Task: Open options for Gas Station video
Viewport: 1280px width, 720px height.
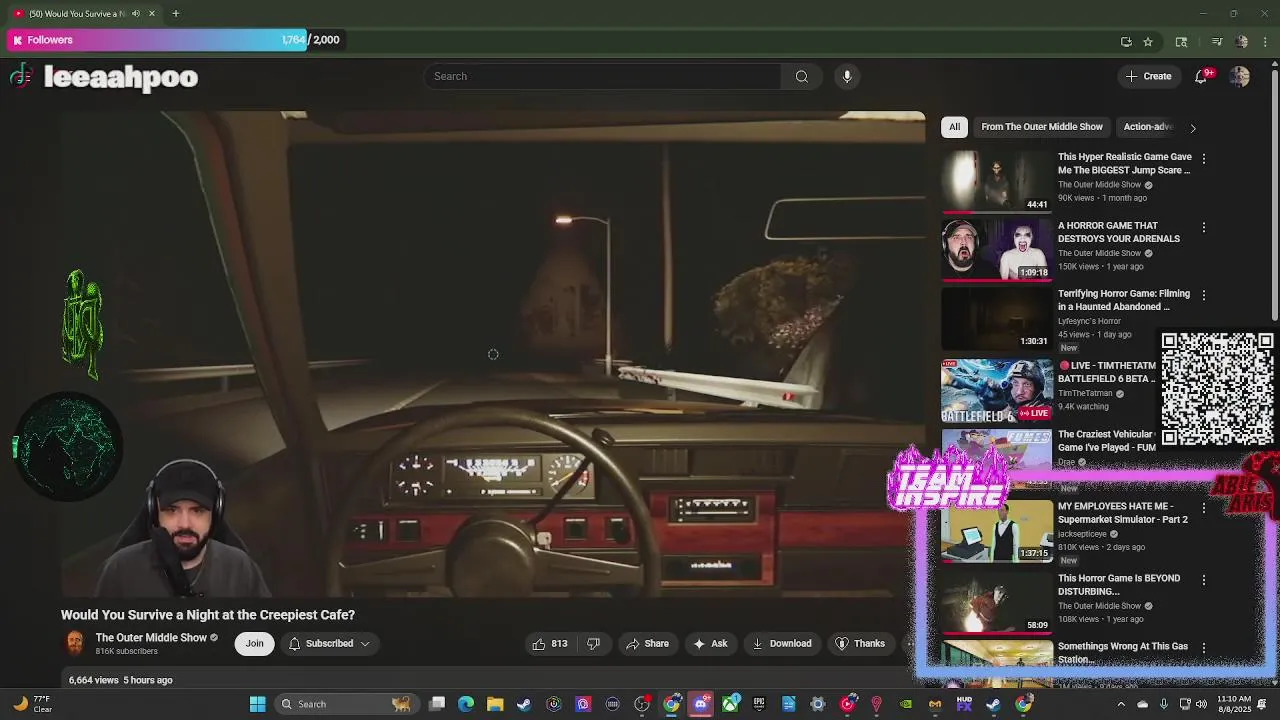Action: coord(1204,648)
